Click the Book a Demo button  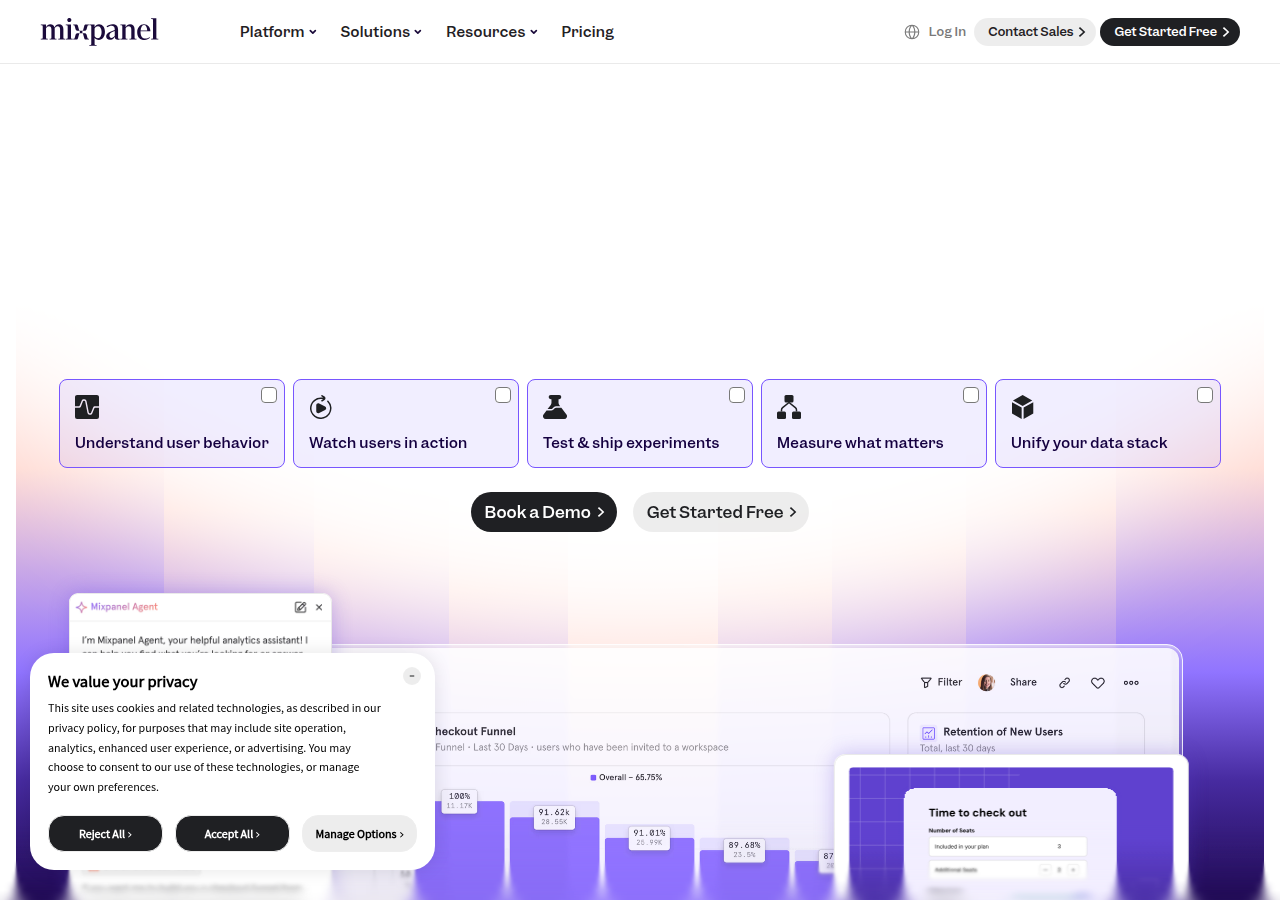(544, 512)
